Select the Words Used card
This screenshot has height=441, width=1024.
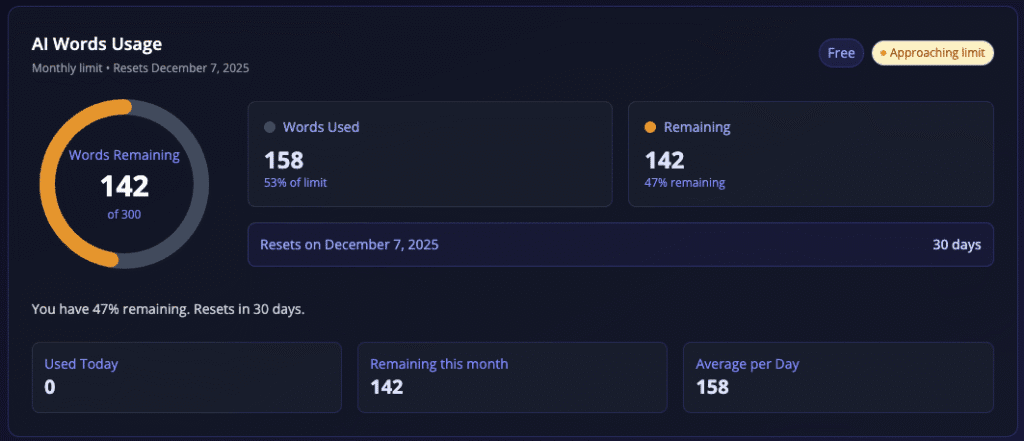pyautogui.click(x=429, y=154)
